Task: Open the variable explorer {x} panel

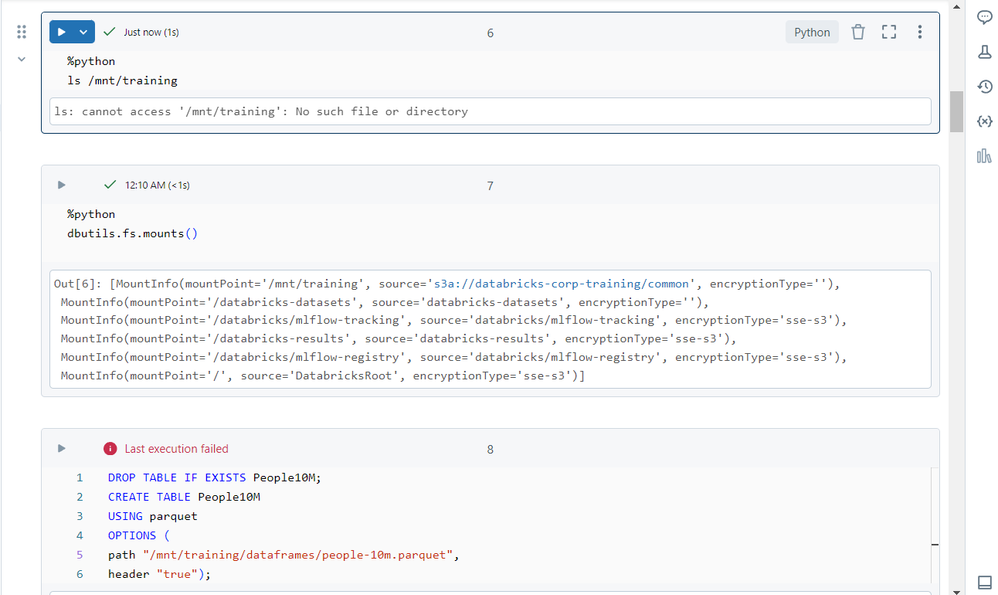Action: point(984,121)
